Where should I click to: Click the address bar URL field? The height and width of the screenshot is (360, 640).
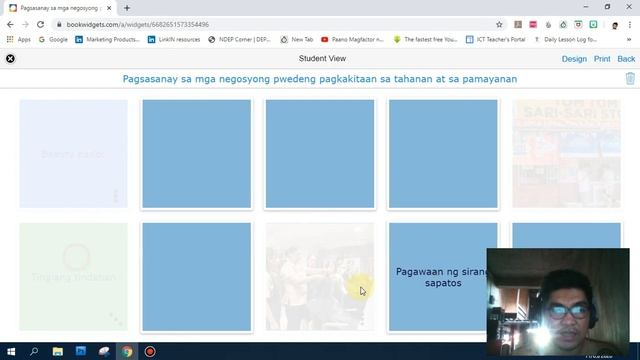click(278, 24)
